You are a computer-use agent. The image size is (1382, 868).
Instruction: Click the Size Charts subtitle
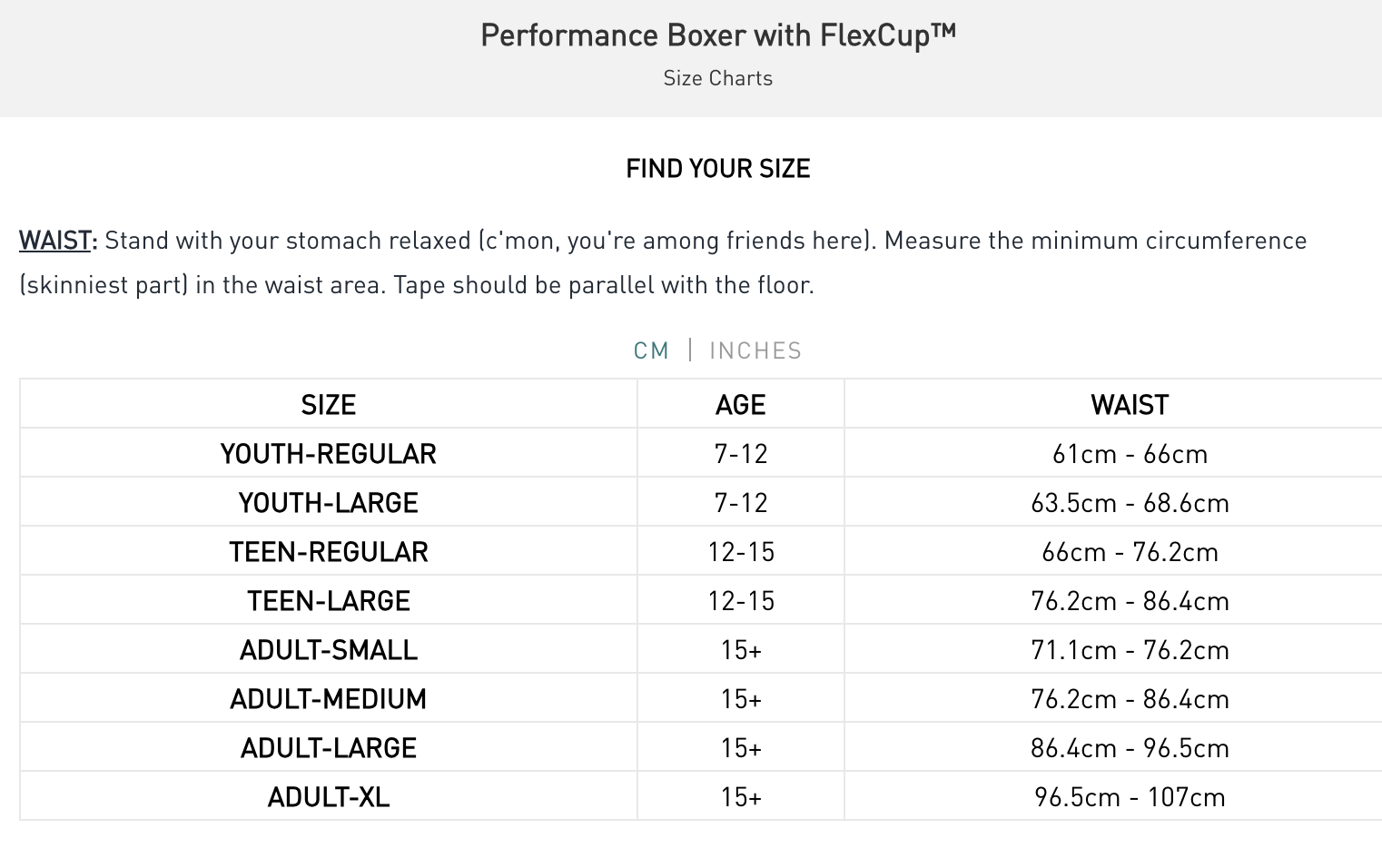(717, 78)
